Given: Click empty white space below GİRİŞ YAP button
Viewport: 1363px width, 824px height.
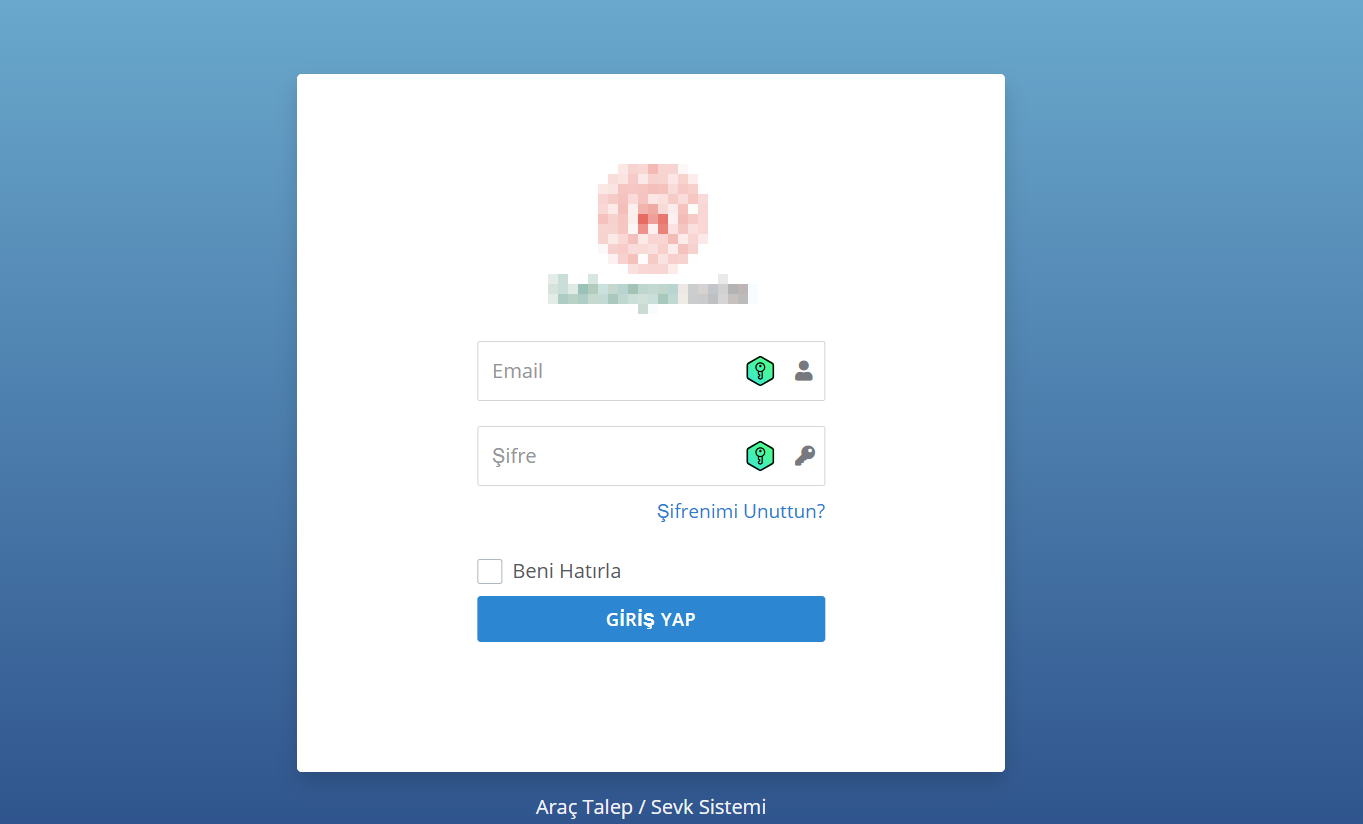Looking at the screenshot, I should click(x=651, y=706).
